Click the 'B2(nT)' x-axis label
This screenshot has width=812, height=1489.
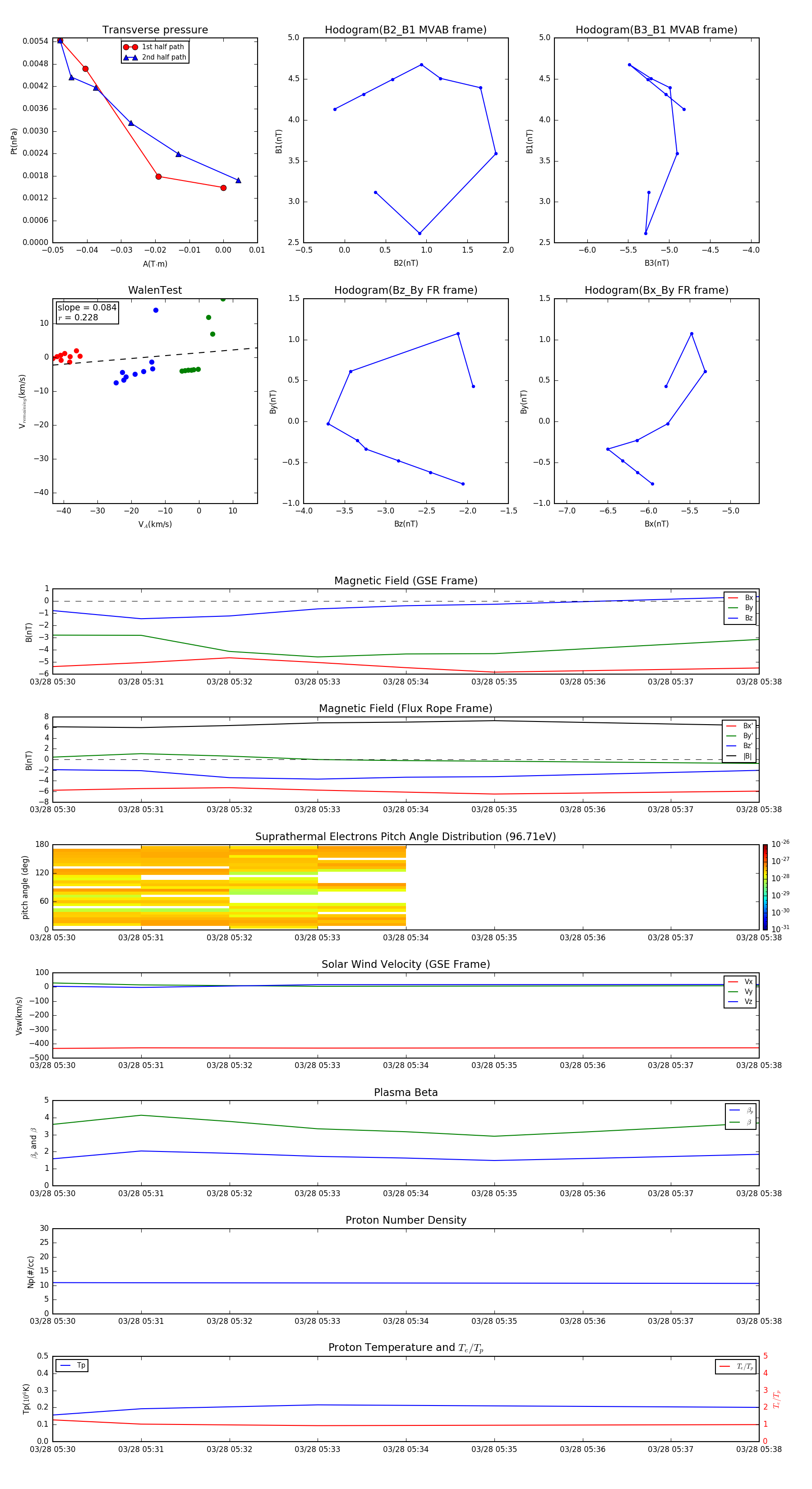[406, 263]
